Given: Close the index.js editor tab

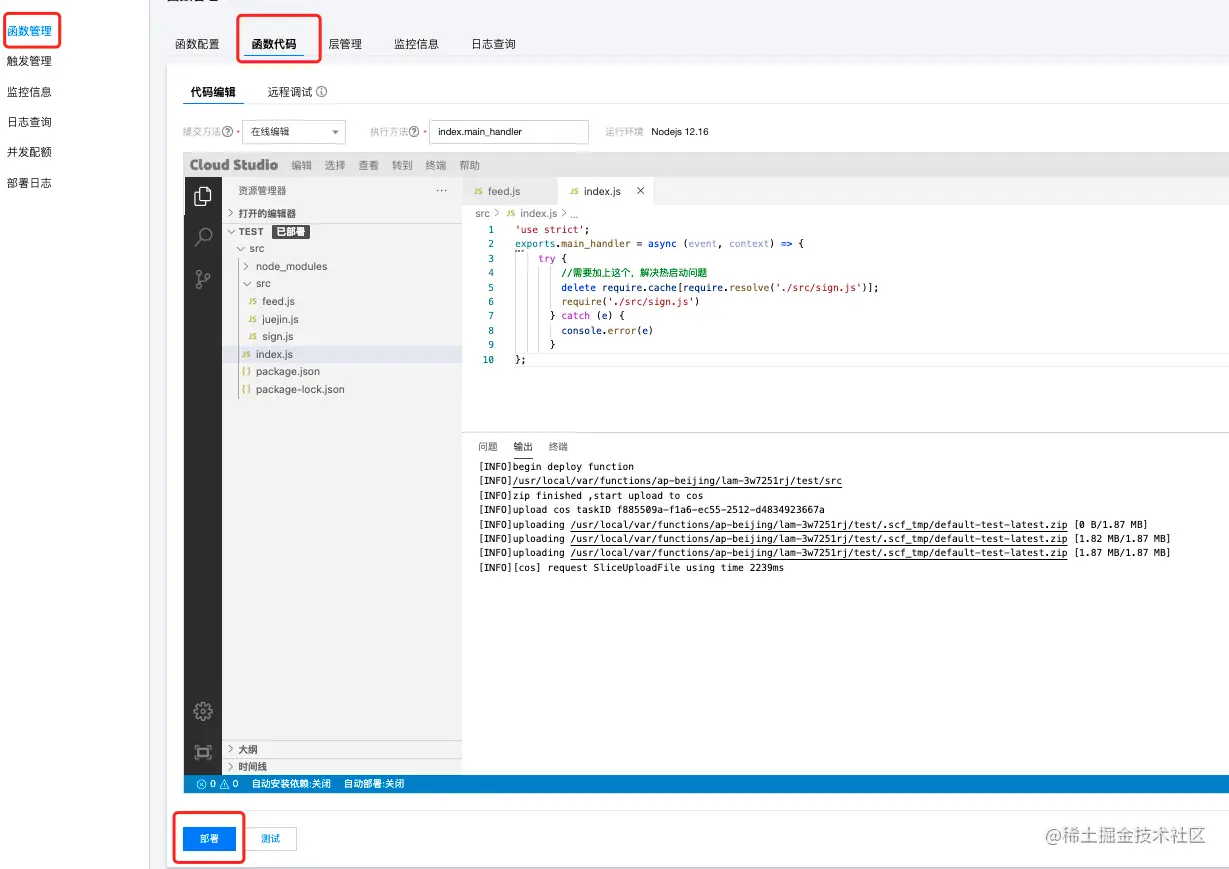Looking at the screenshot, I should pos(640,191).
